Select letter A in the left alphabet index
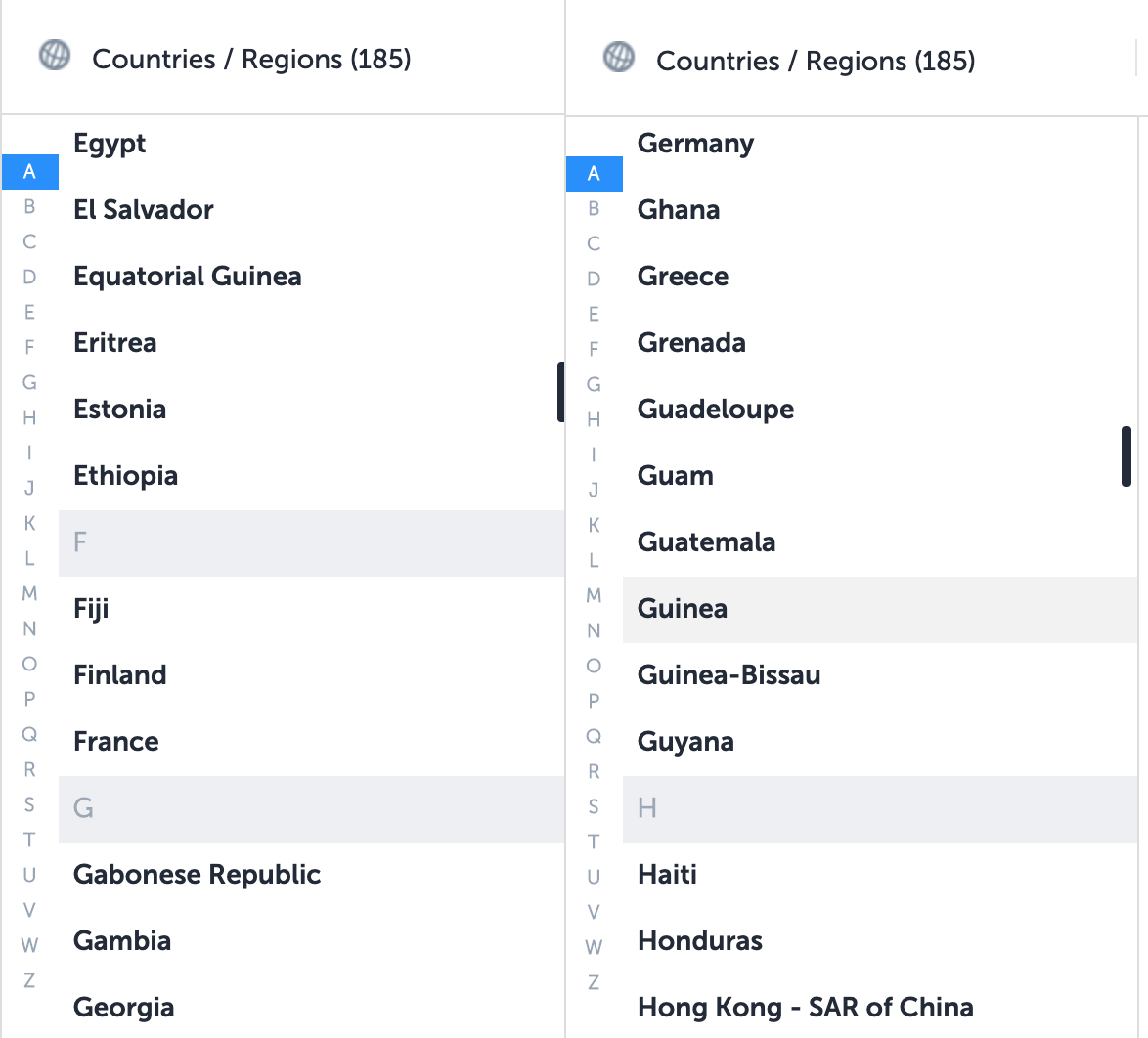Image resolution: width=1148 pixels, height=1038 pixels. (x=29, y=171)
